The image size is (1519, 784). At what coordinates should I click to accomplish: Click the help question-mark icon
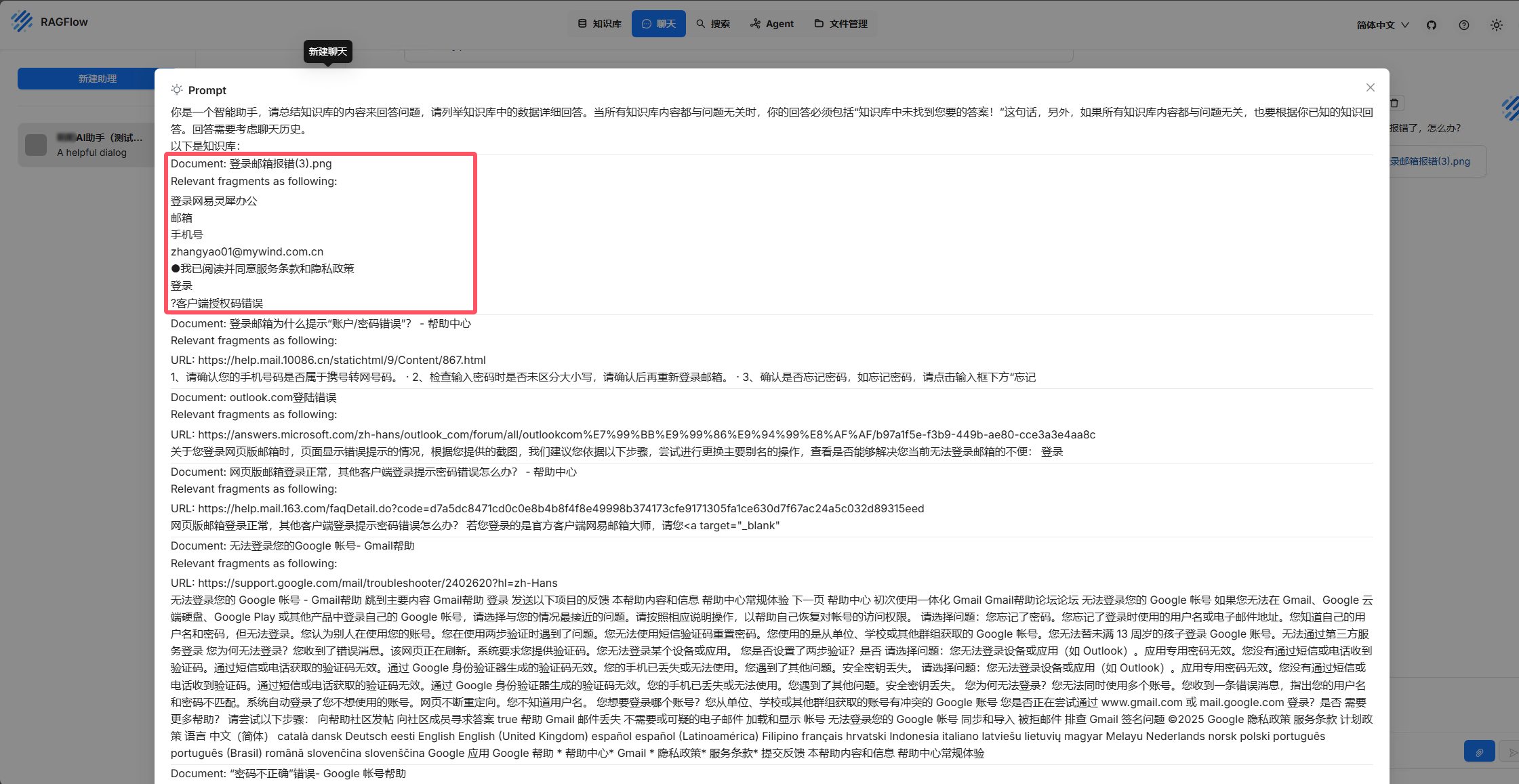1463,24
